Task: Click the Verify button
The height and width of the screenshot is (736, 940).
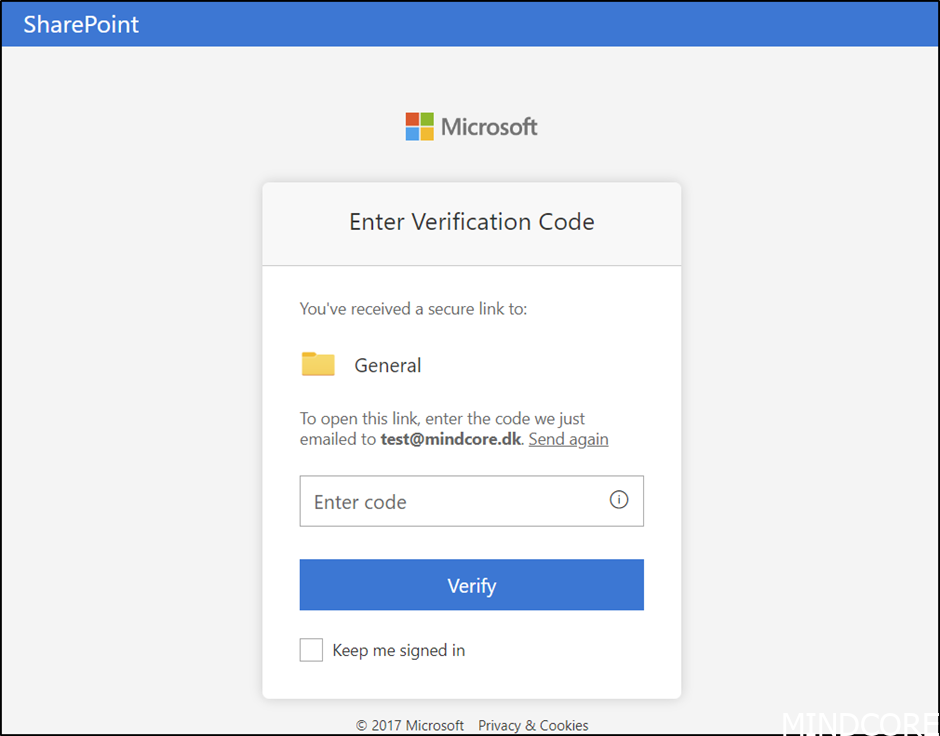Action: point(472,585)
